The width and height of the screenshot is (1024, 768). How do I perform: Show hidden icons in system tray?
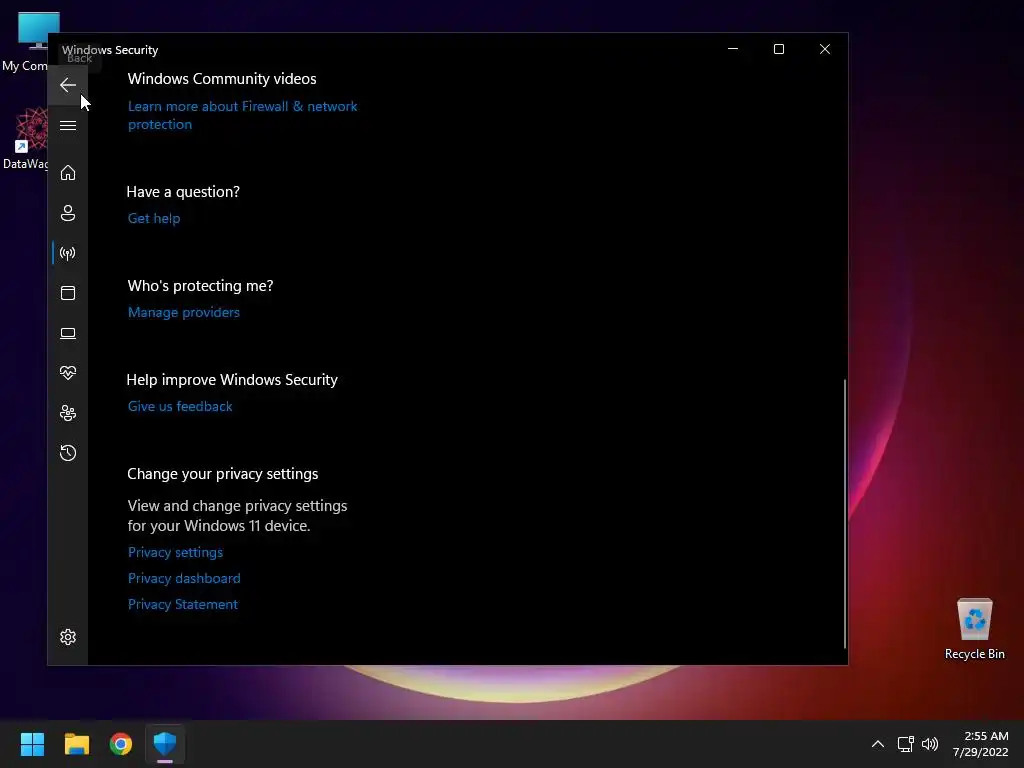(x=878, y=744)
